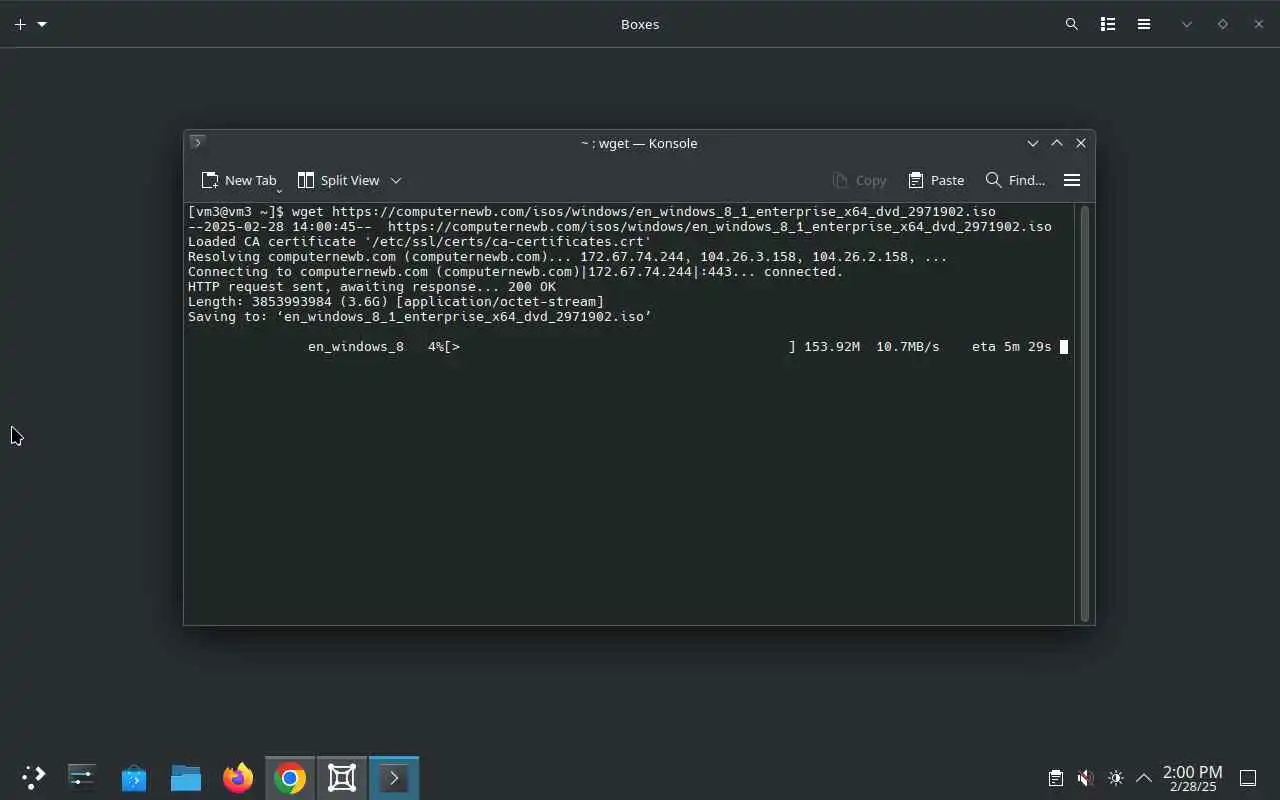
Task: Open the Boxes hamburger menu
Action: (x=1144, y=24)
